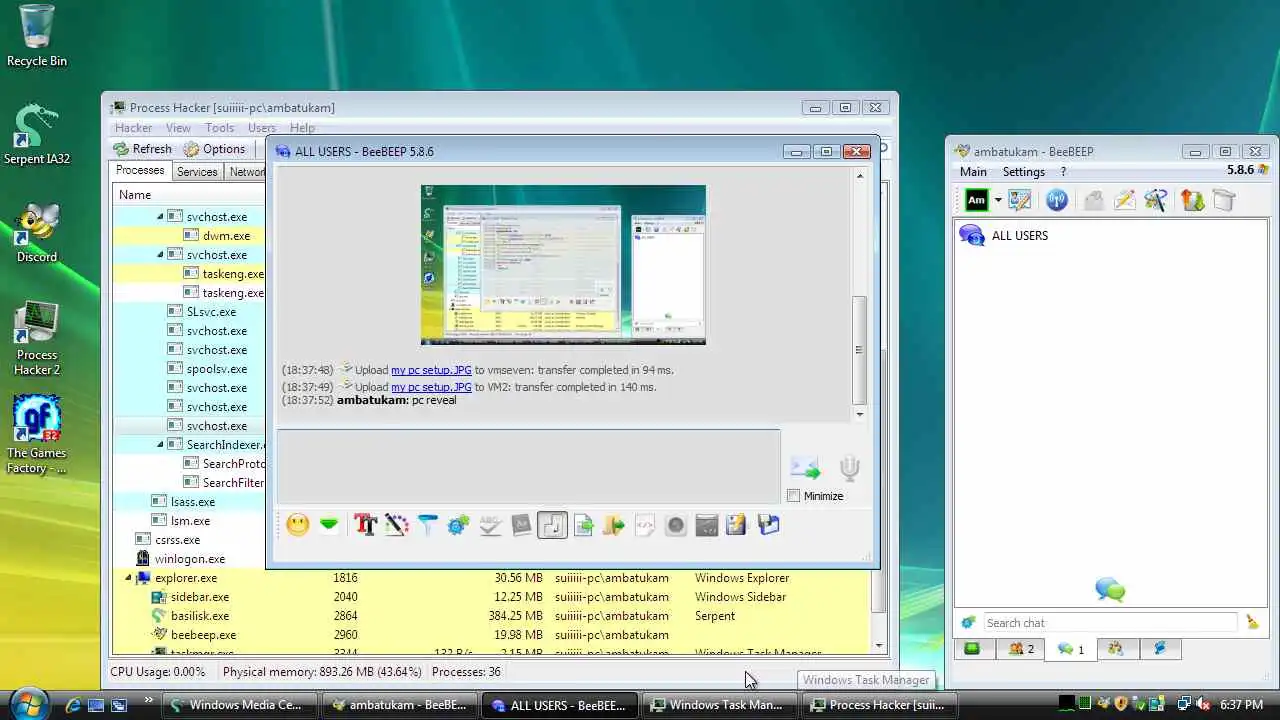Change chat font with the red TT icon
1280x720 pixels.
(x=365, y=525)
